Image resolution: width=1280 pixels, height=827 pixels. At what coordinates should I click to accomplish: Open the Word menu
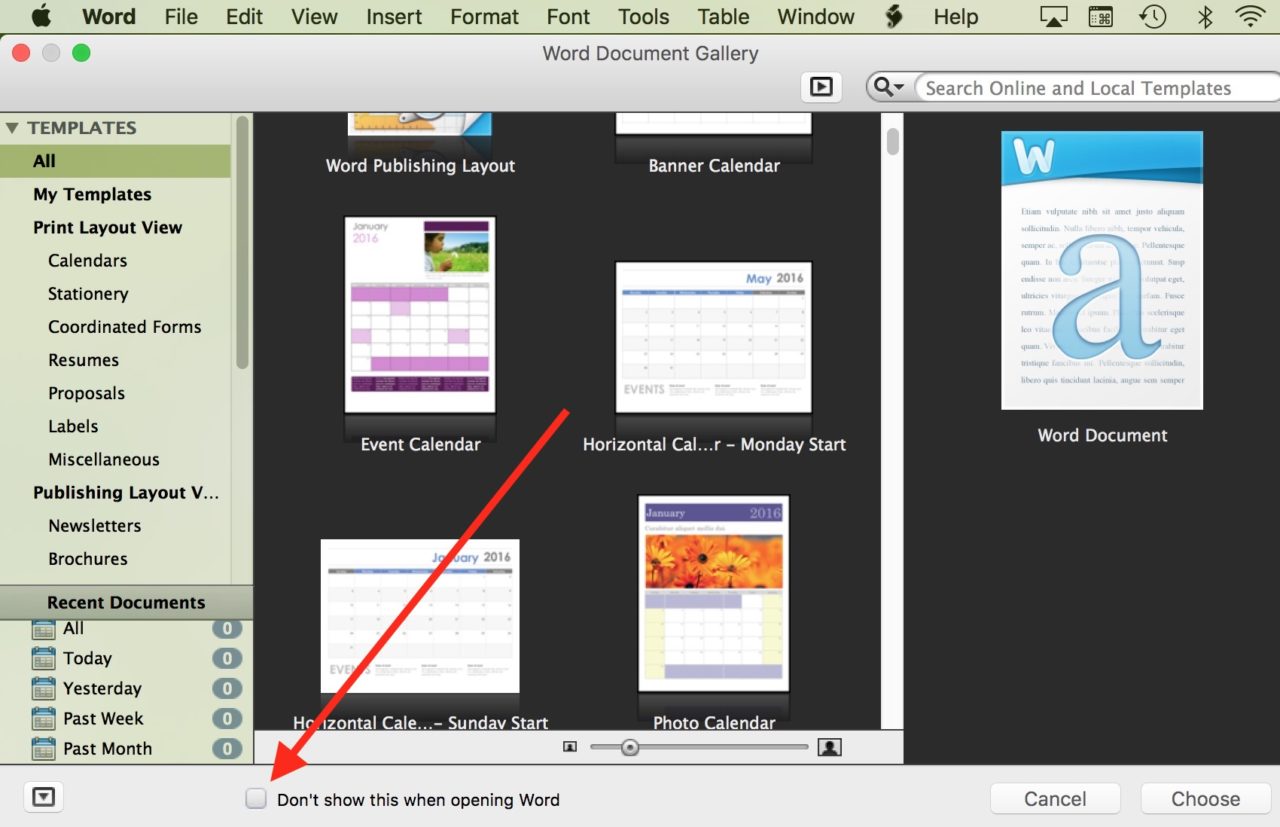pyautogui.click(x=109, y=16)
